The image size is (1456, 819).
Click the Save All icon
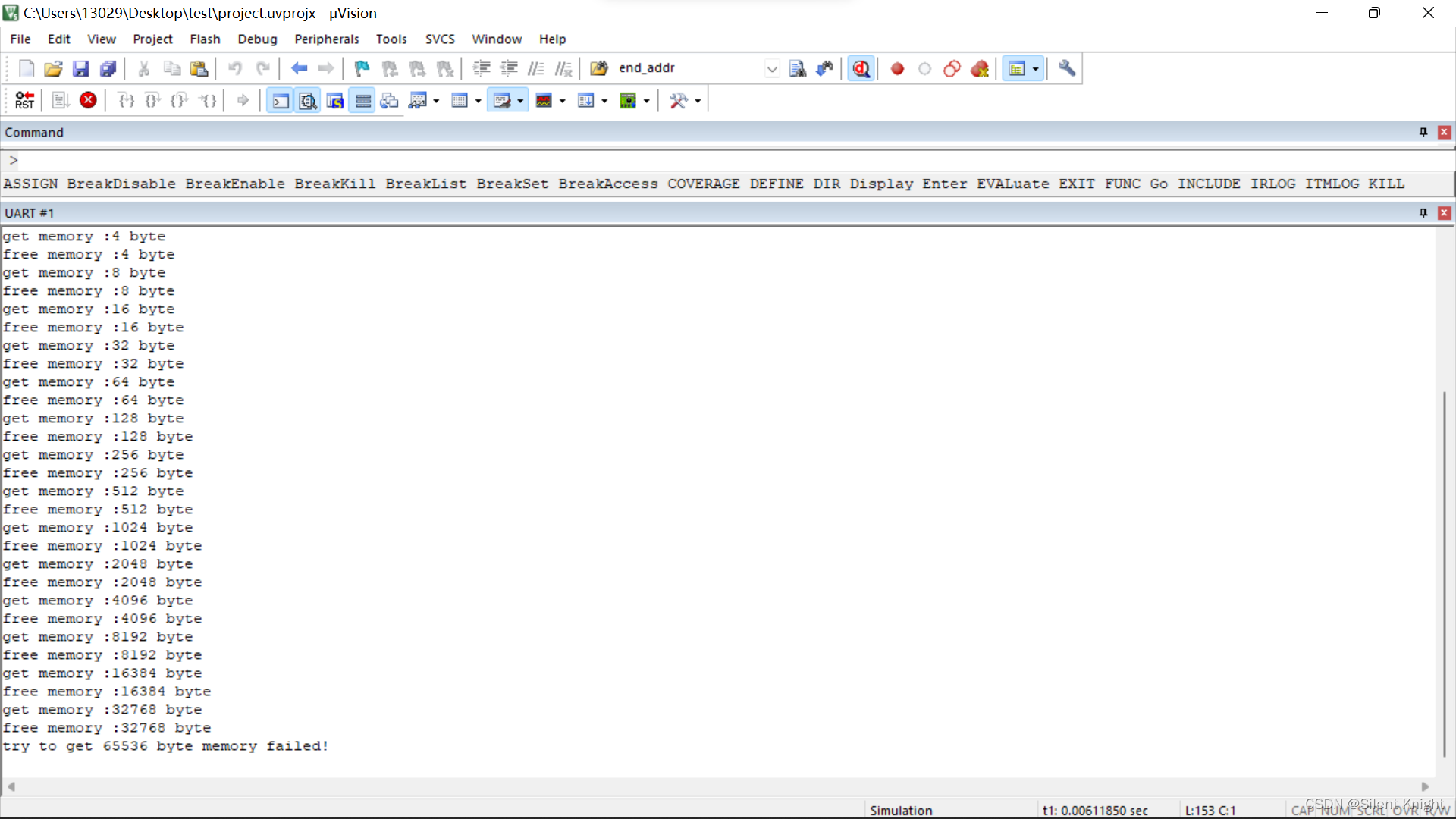pos(108,68)
